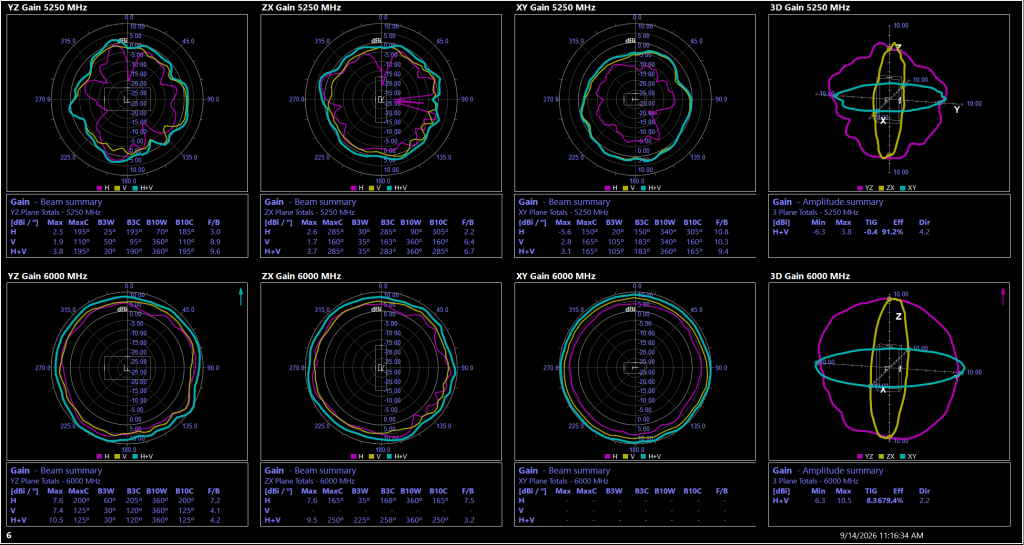
Task: Click the cyan up arrow in YZ Gain 6000 MHz chart
Action: coord(241,296)
